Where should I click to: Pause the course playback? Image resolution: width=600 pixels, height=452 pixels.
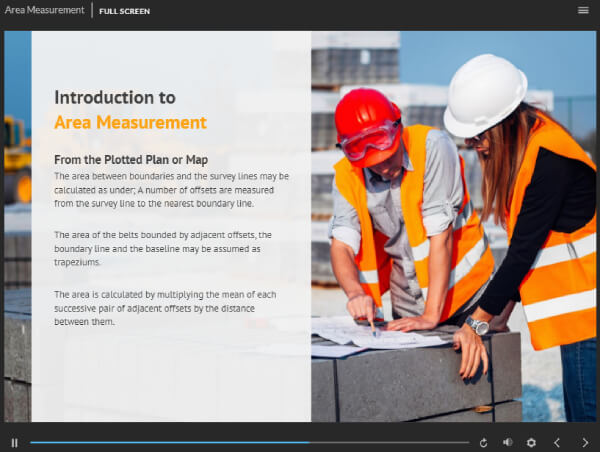(15, 442)
